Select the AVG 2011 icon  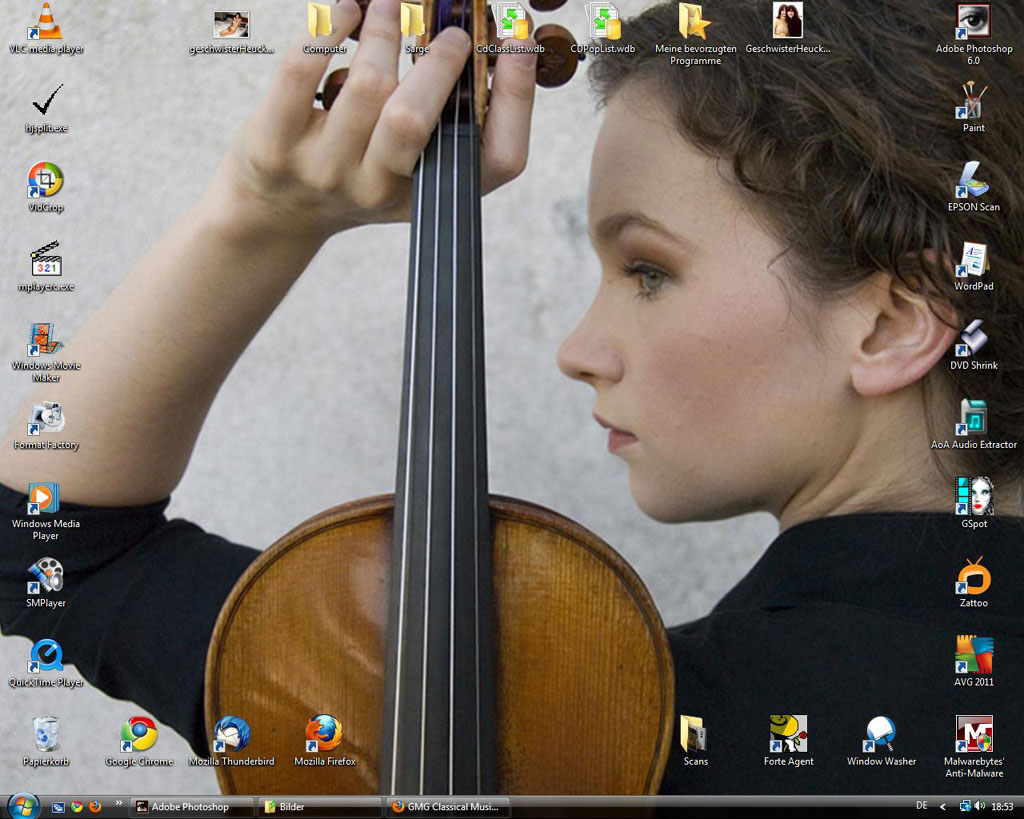pyautogui.click(x=973, y=656)
